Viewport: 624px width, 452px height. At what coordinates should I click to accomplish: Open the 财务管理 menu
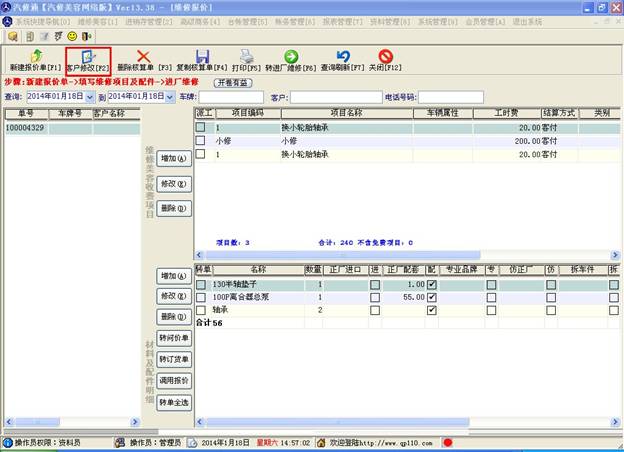coord(294,20)
